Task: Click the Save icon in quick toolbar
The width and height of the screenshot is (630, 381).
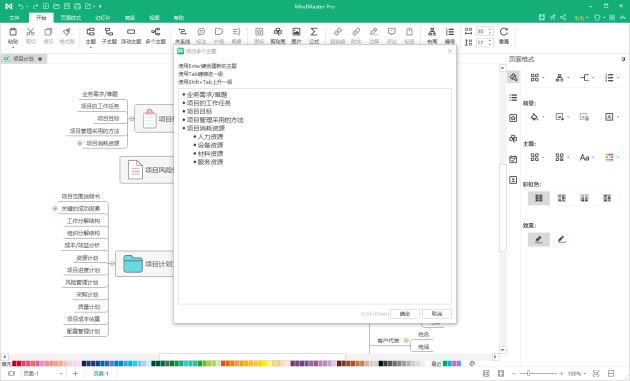Action: click(x=67, y=6)
